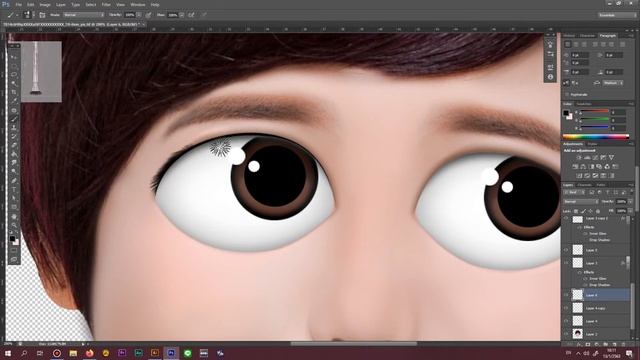Open Layer styles fx button at panel bottom
640x360 pixels.
coord(579,344)
